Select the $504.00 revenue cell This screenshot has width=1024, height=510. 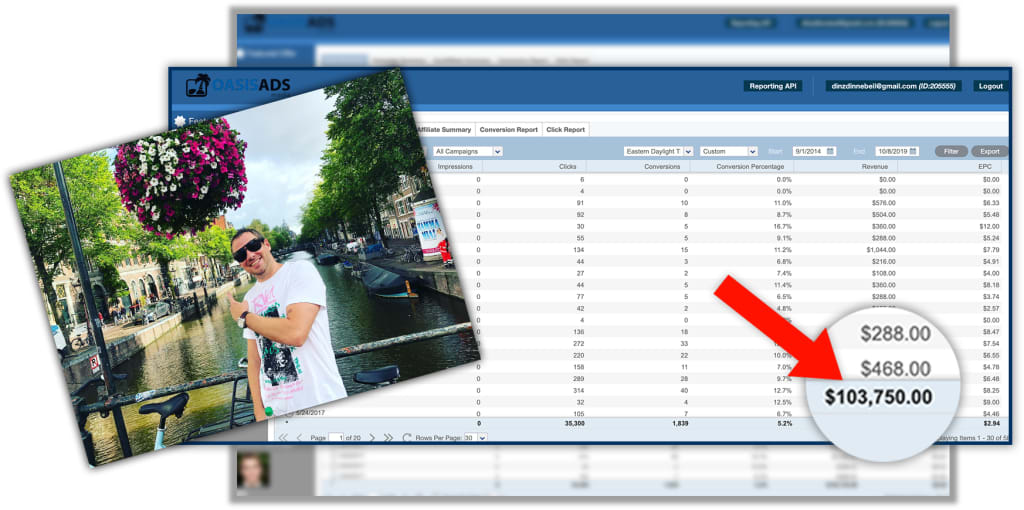(x=883, y=215)
